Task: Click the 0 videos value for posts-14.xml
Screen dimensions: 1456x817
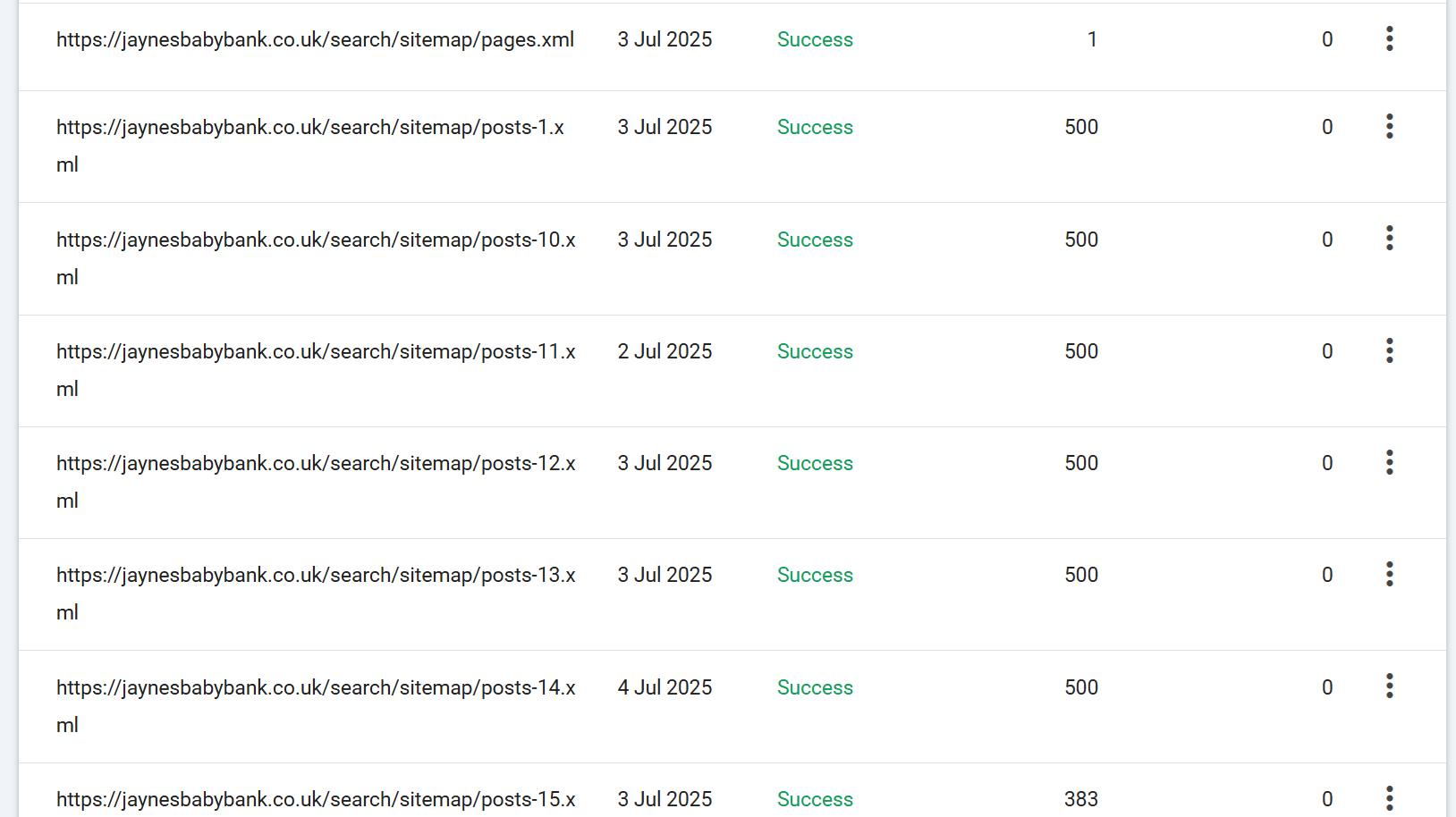Action: (x=1327, y=687)
